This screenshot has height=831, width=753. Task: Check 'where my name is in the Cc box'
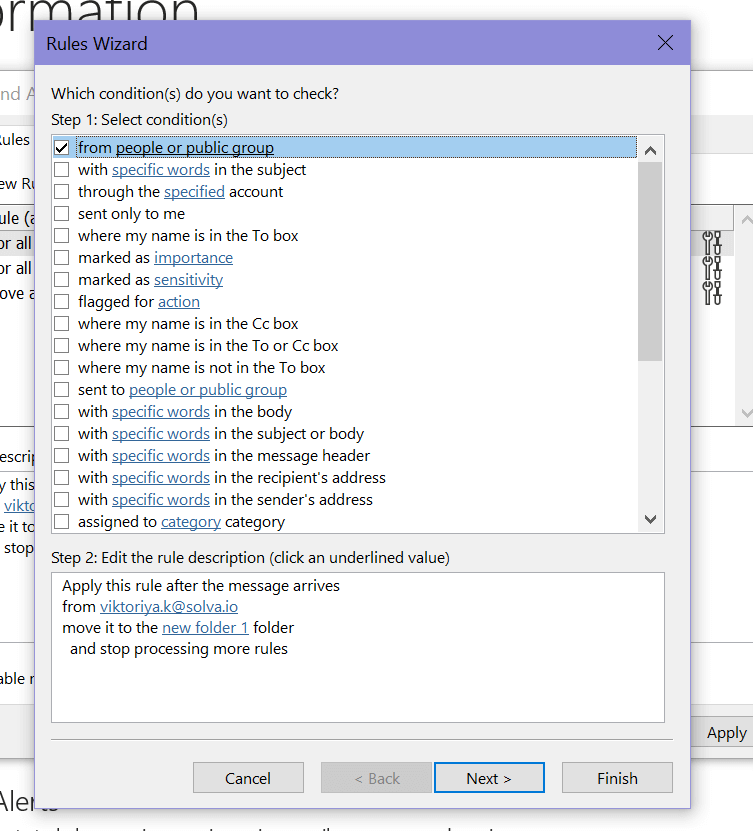pos(62,324)
